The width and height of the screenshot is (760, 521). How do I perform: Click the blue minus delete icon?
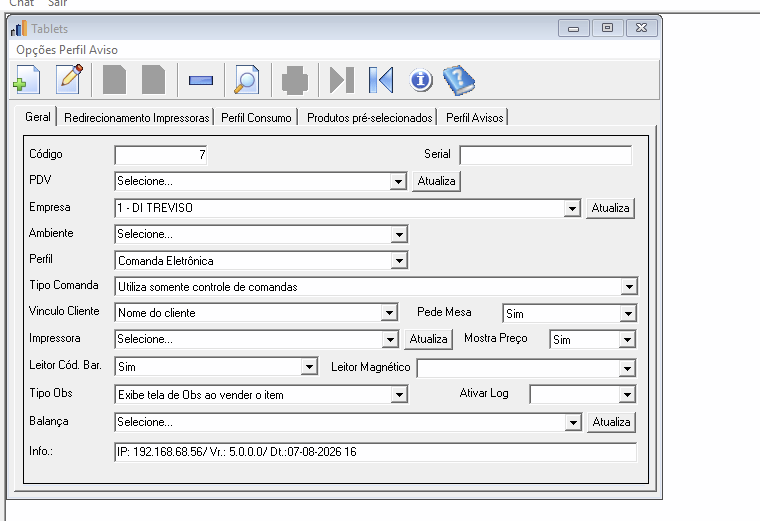pos(201,80)
